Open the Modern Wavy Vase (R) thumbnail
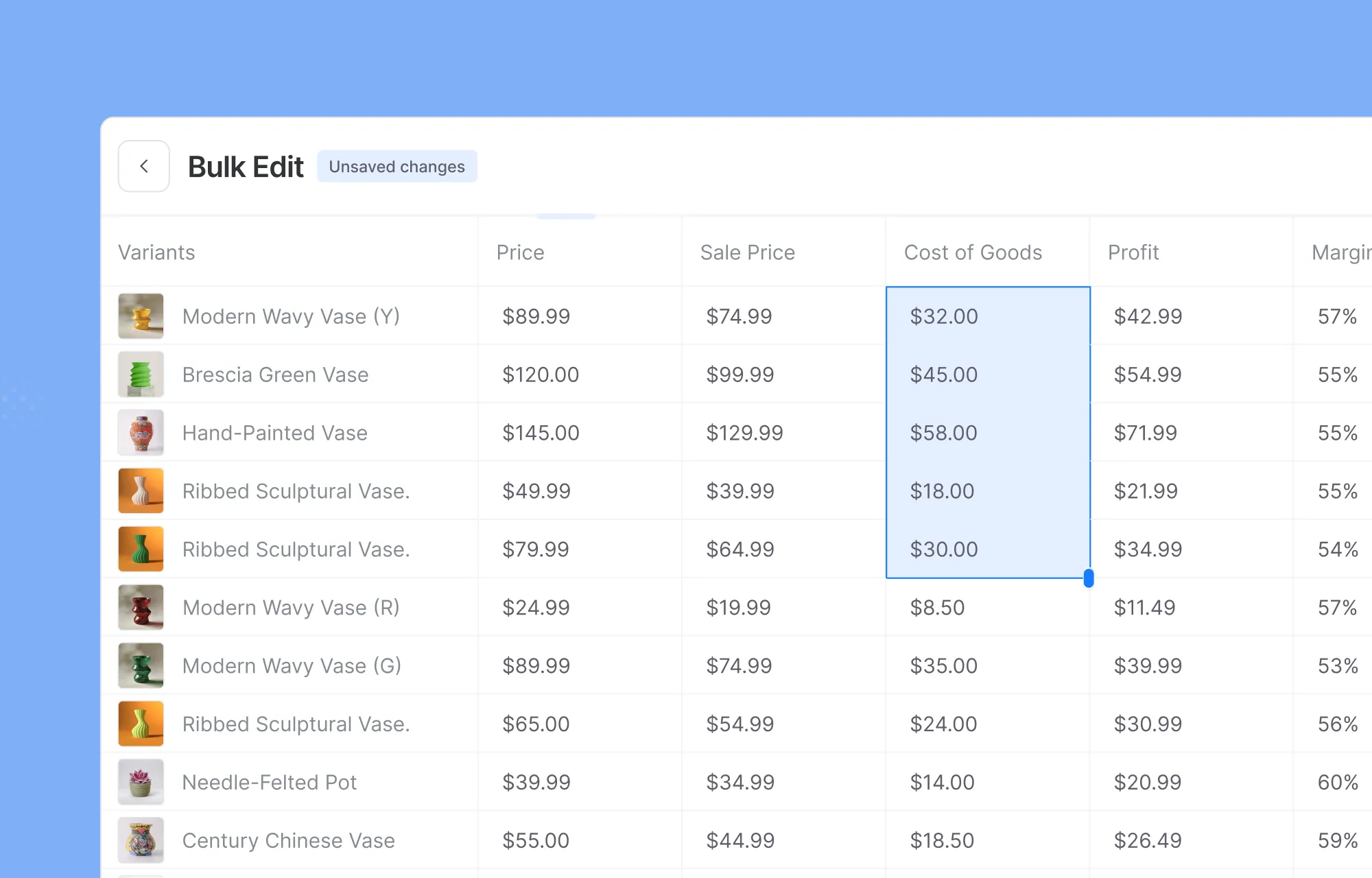Viewport: 1372px width, 878px height. [x=141, y=608]
